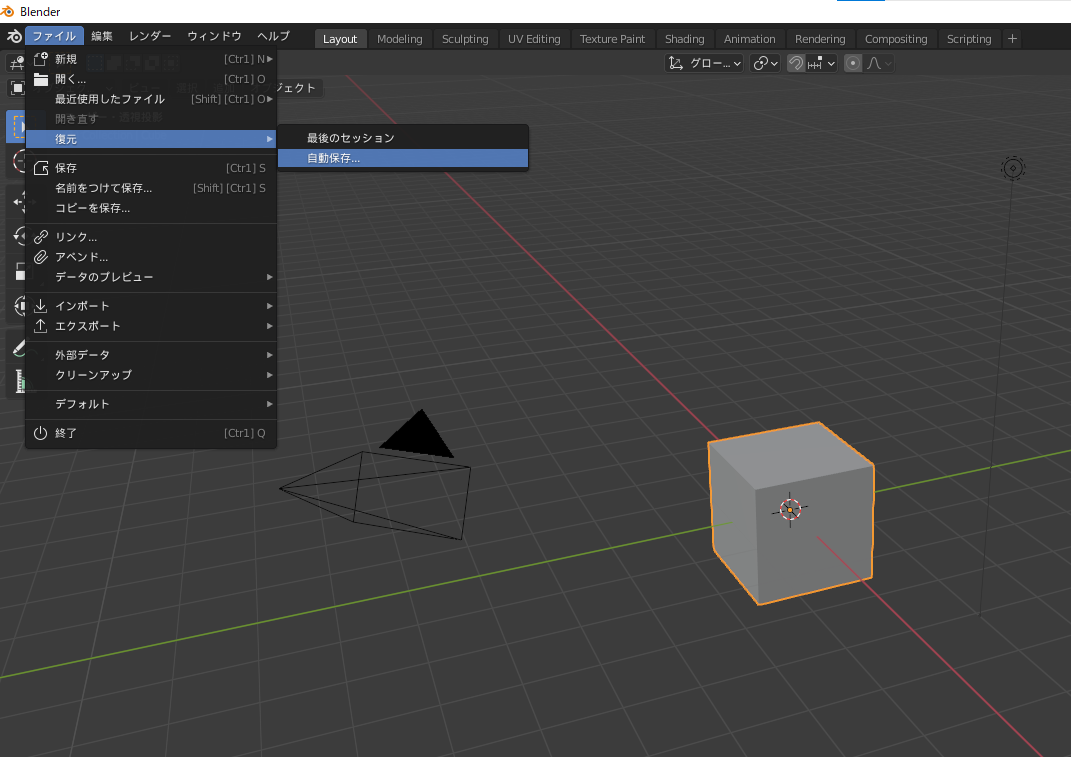Screen dimensions: 1071x757
Task: Open the pivot point dropdown
Action: click(765, 64)
